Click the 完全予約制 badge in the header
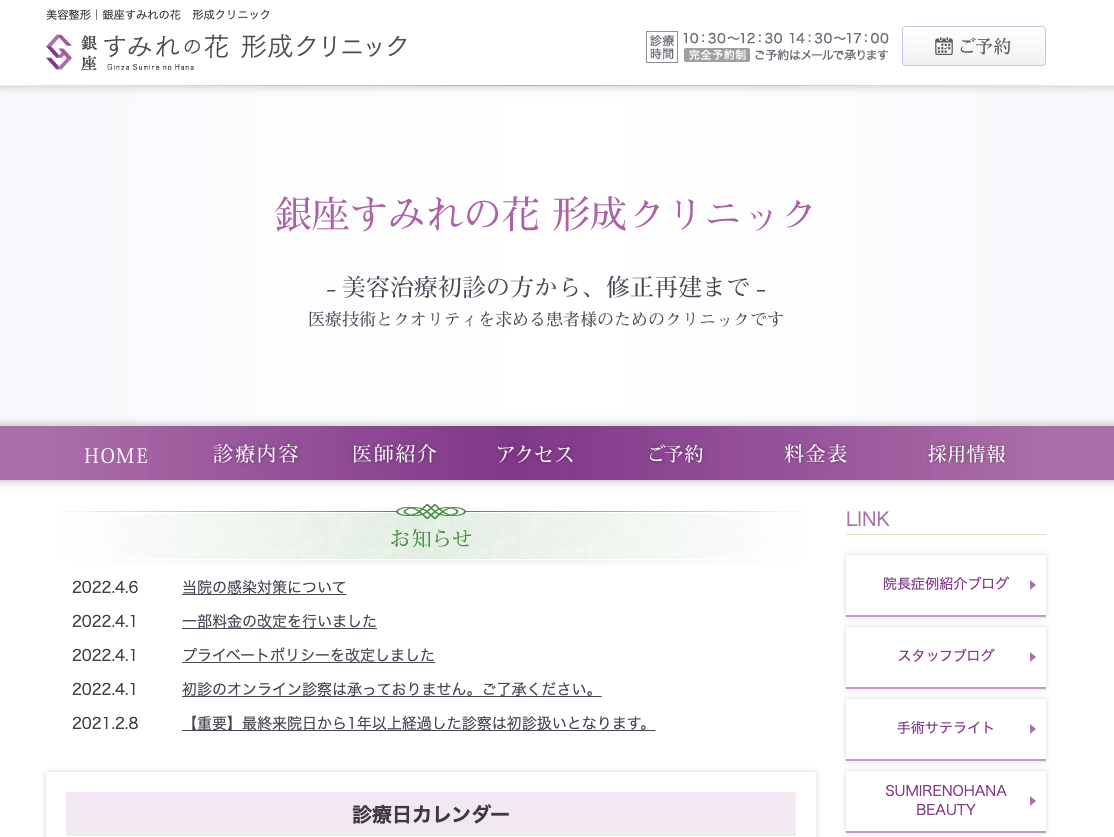 (716, 55)
